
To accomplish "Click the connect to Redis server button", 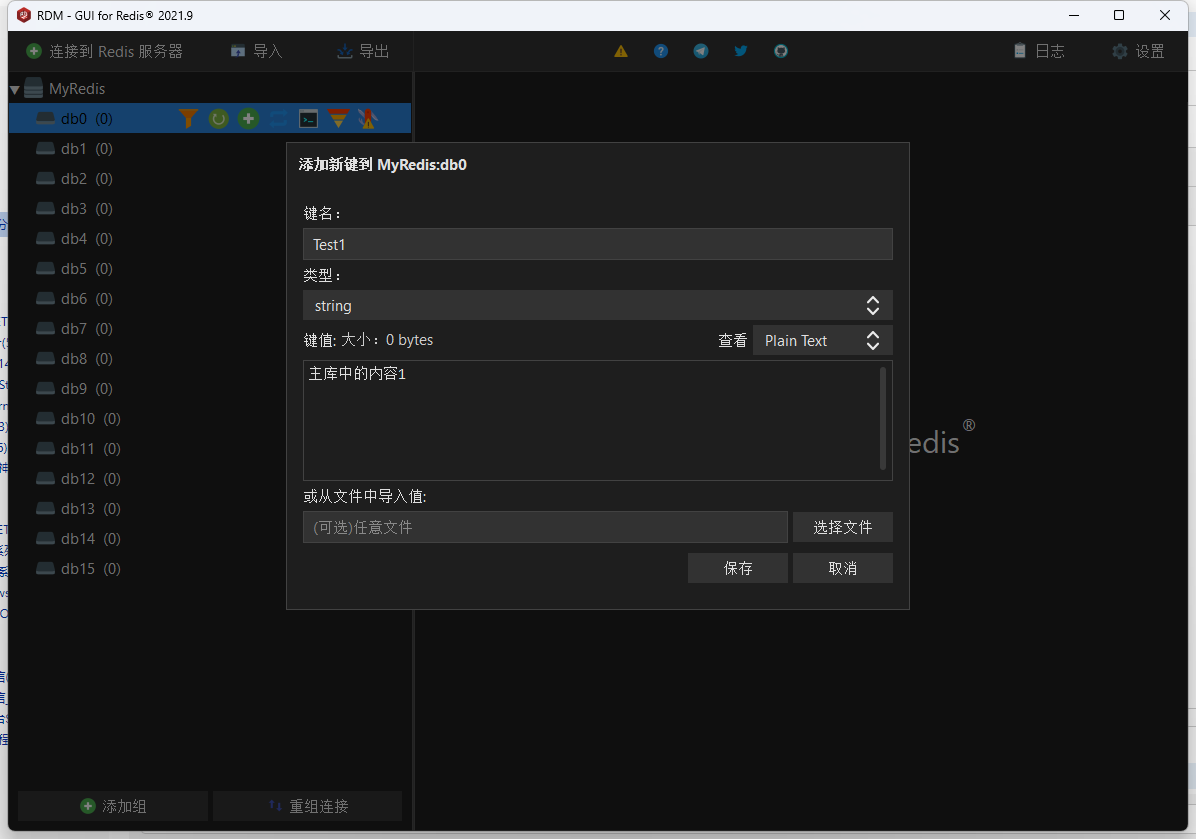I will pos(104,51).
